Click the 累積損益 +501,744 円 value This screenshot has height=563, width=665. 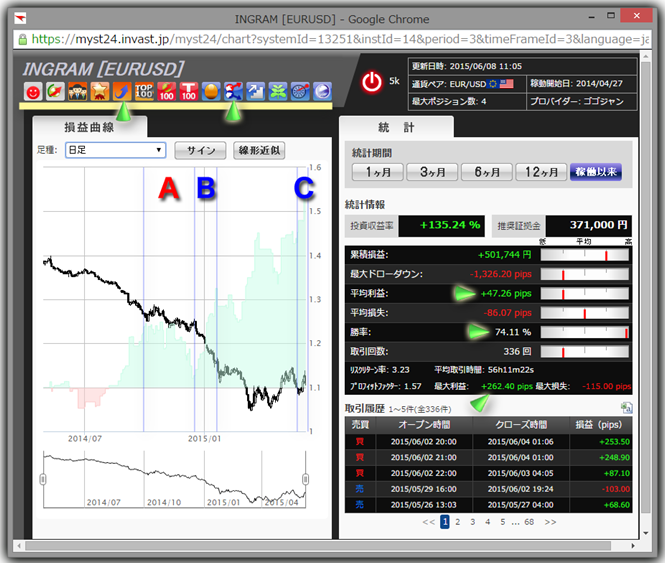coord(504,255)
